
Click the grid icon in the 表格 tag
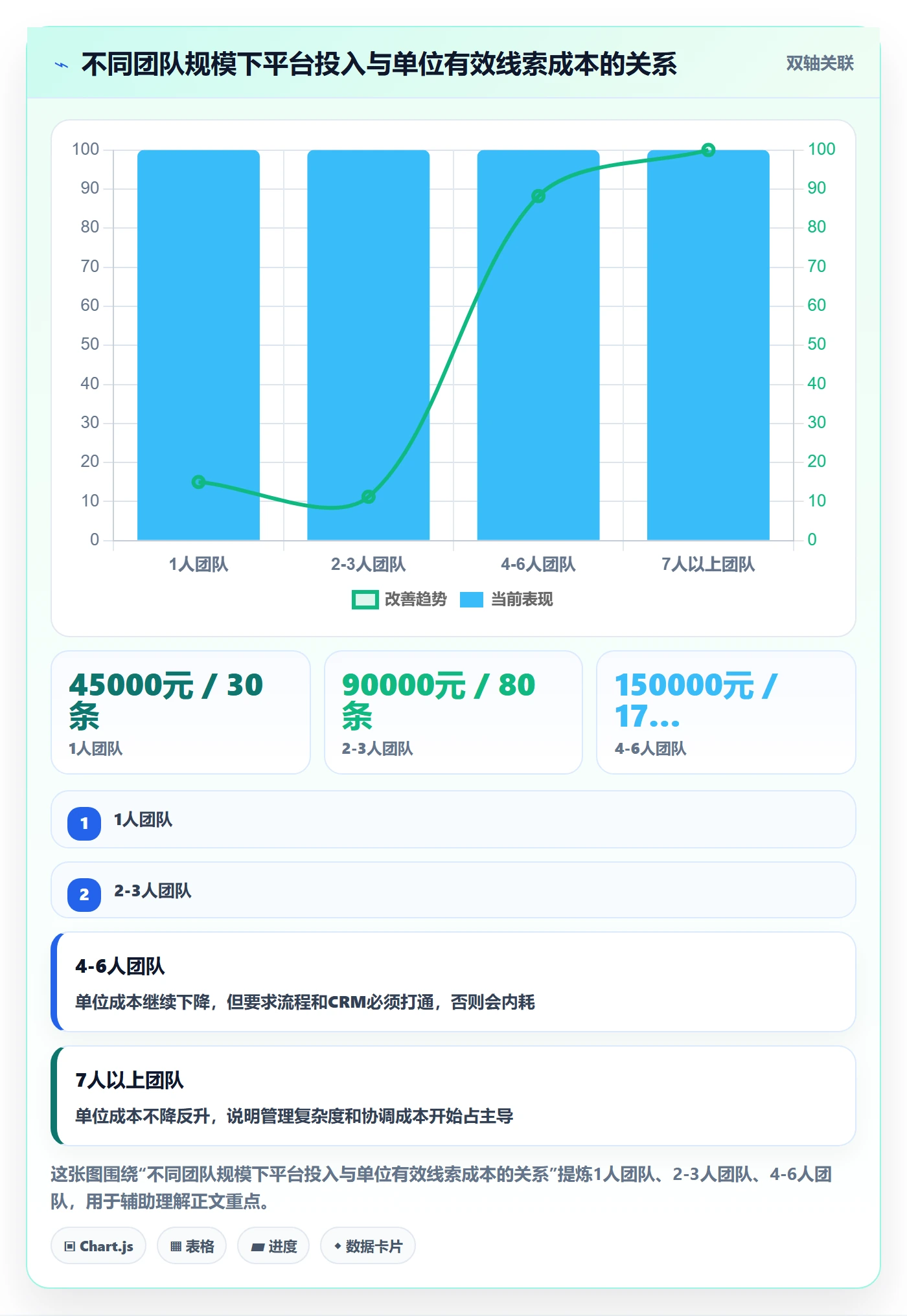click(x=176, y=1247)
